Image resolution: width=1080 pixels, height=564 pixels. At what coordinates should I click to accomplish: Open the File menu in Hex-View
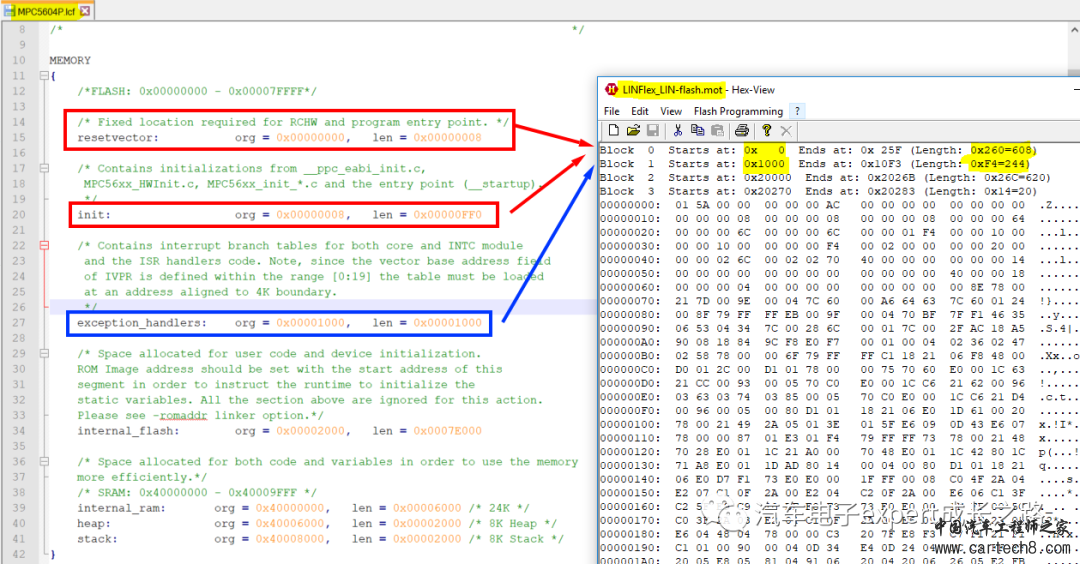[612, 111]
